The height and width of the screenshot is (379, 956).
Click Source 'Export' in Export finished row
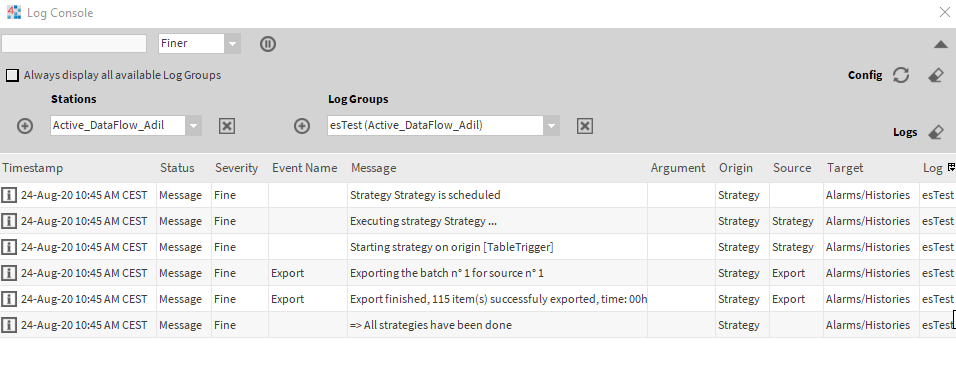pos(788,299)
